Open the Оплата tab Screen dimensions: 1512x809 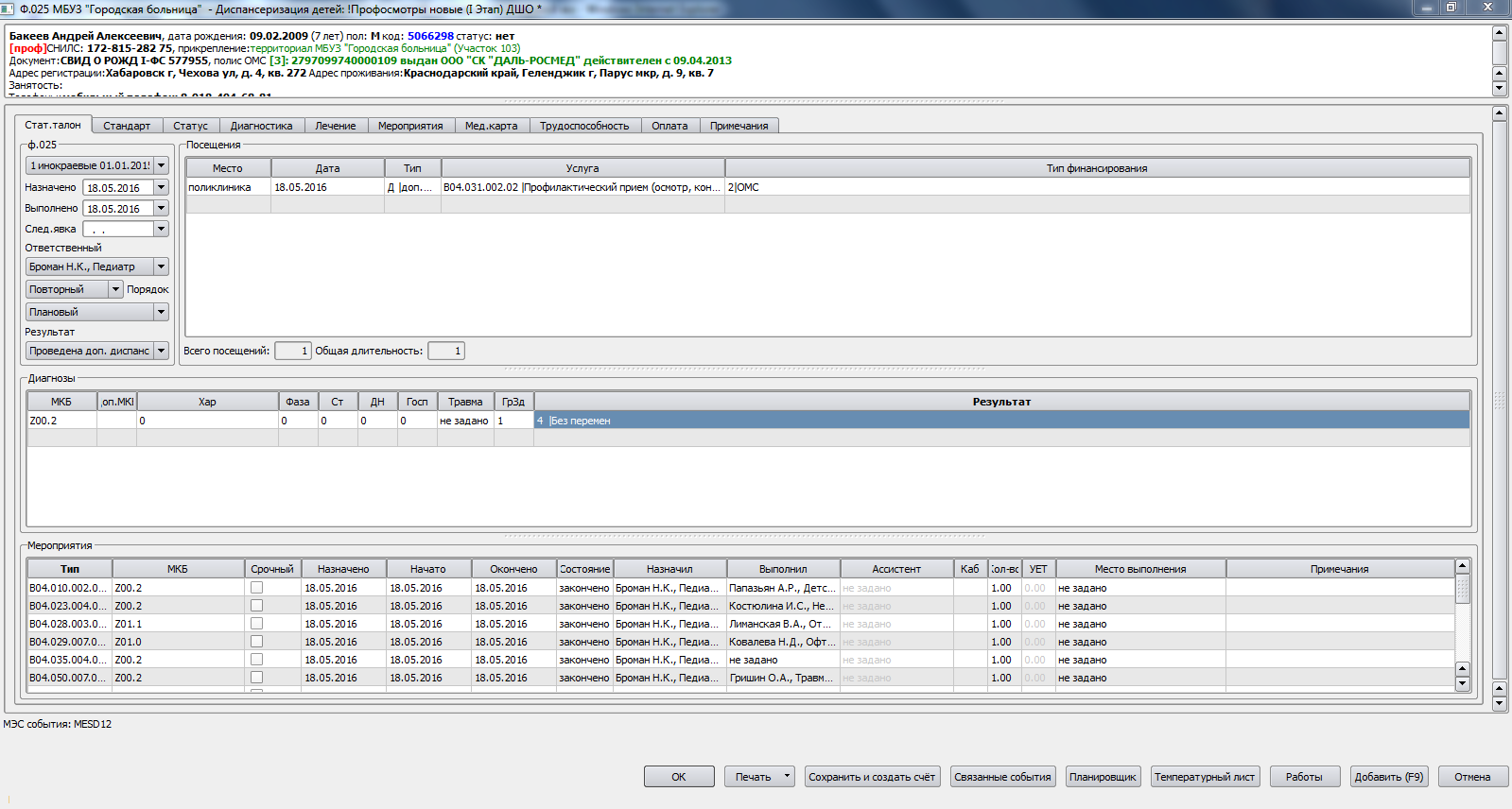669,126
